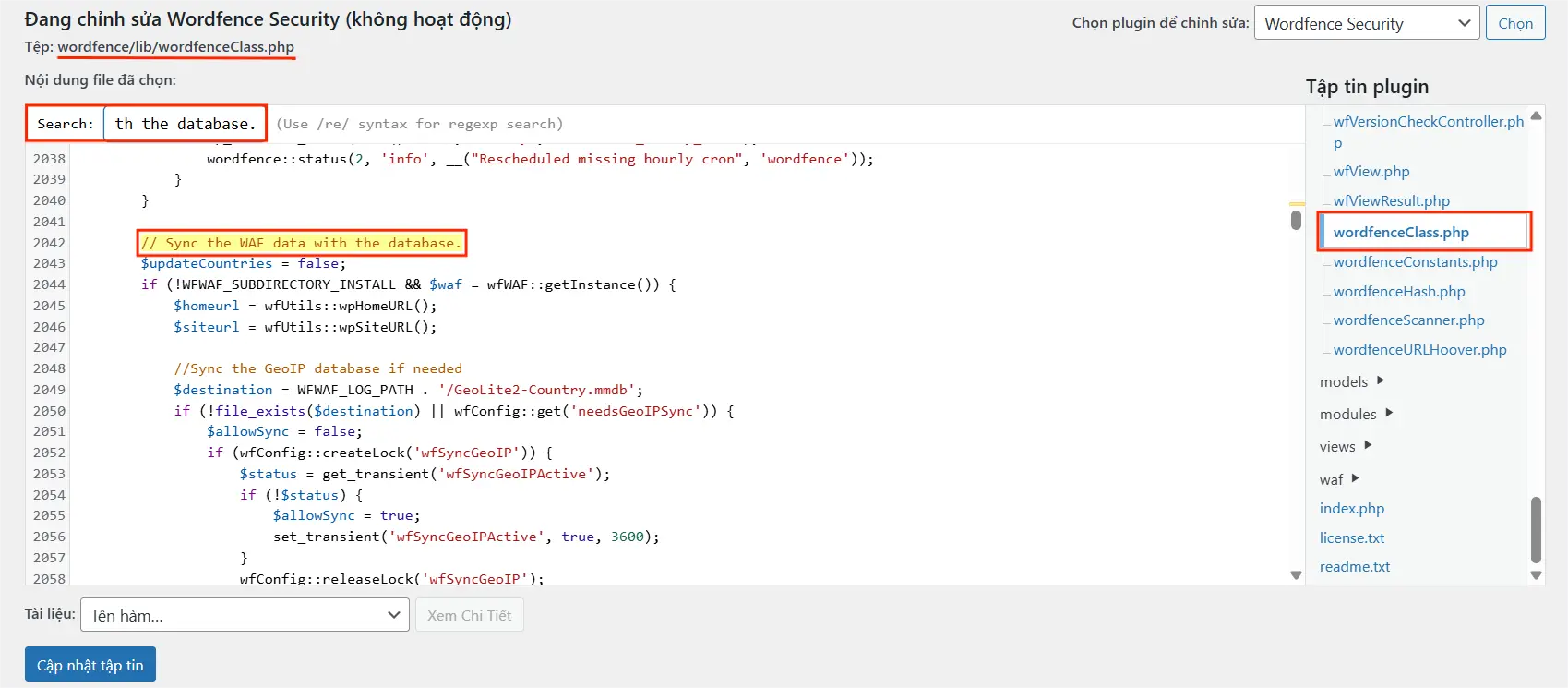
Task: Open the Wordfence Security plugin dropdown
Action: [1366, 23]
